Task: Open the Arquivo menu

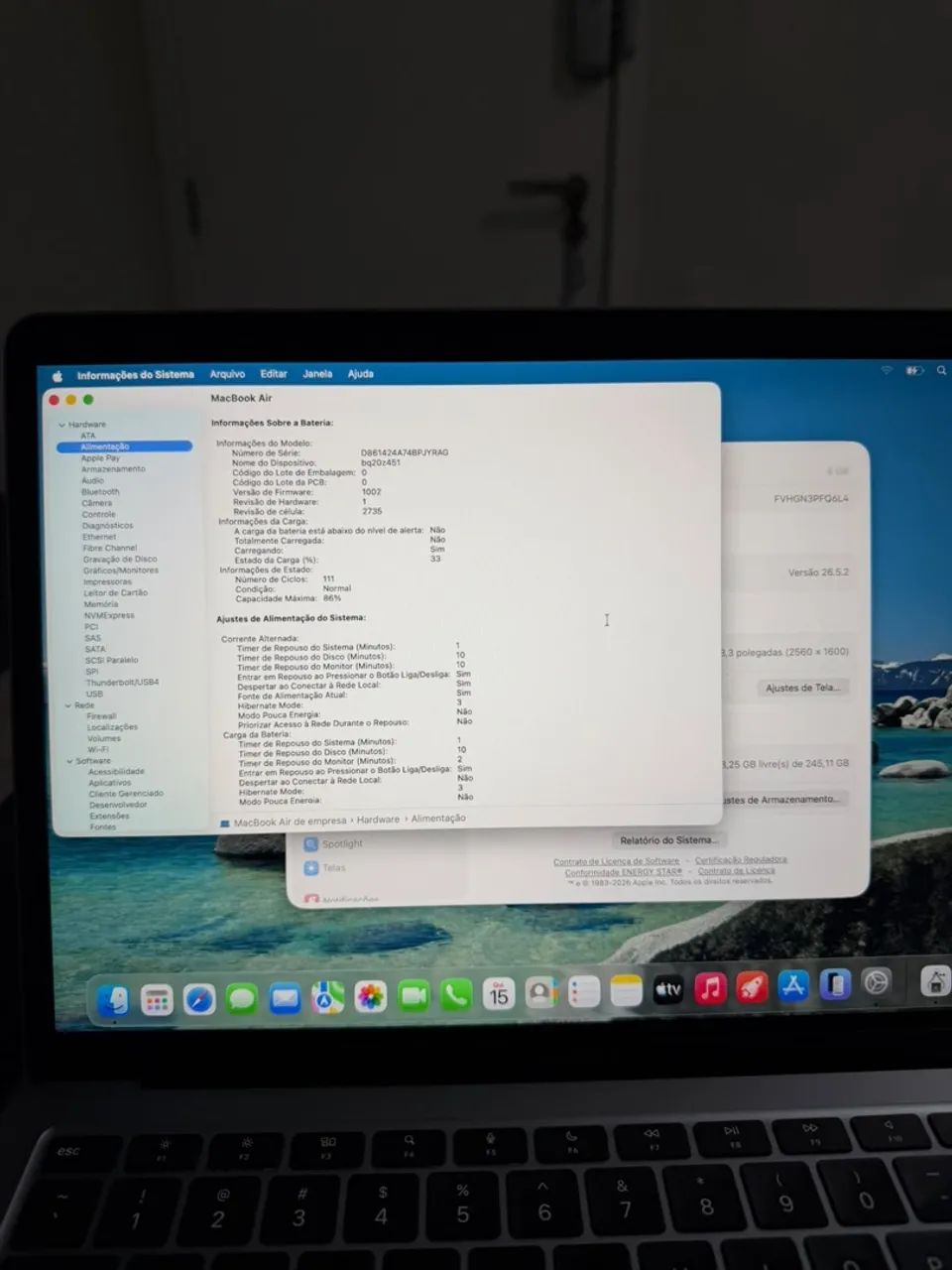Action: pyautogui.click(x=227, y=374)
